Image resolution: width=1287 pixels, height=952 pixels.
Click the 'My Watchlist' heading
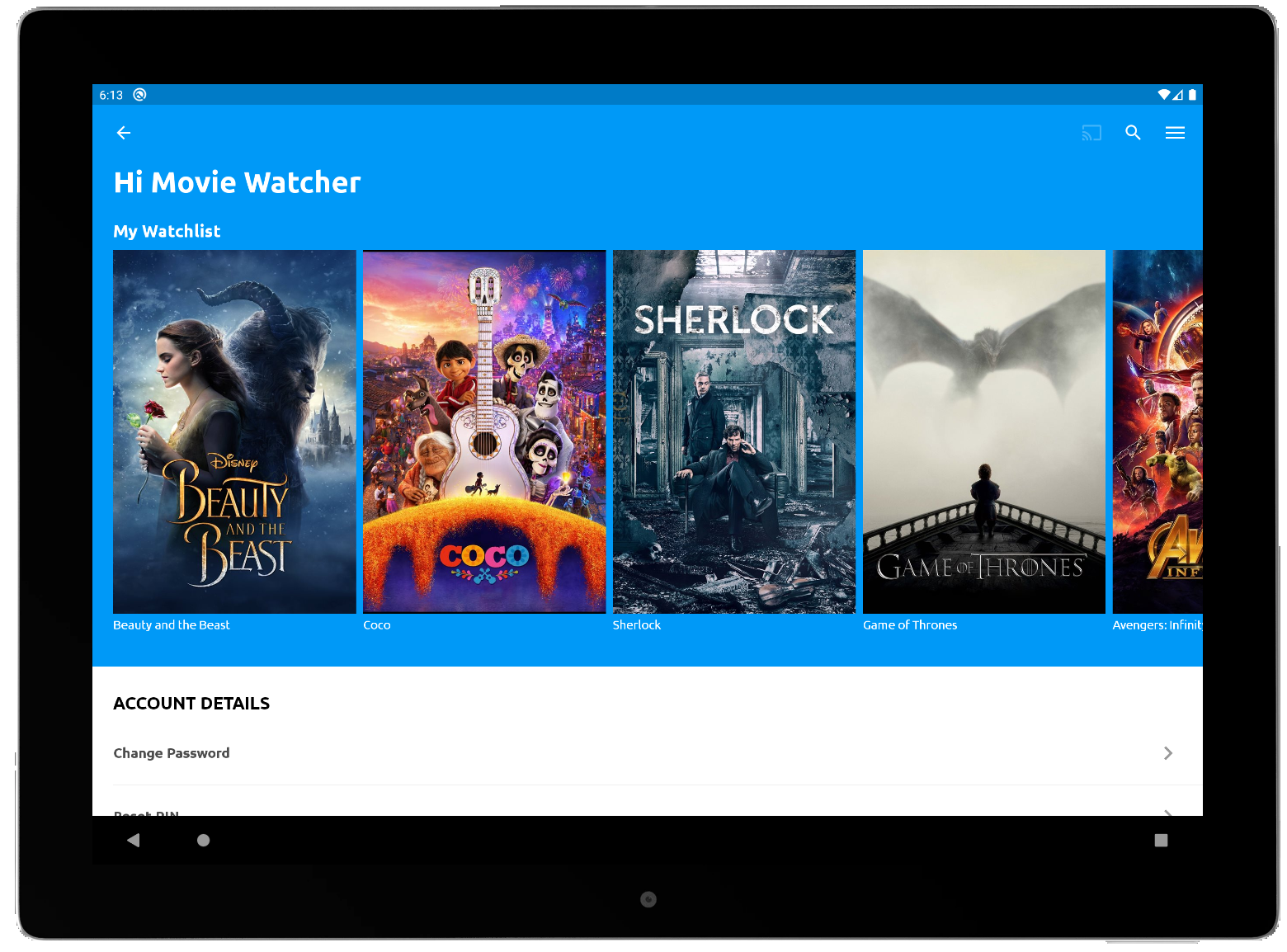pos(167,232)
